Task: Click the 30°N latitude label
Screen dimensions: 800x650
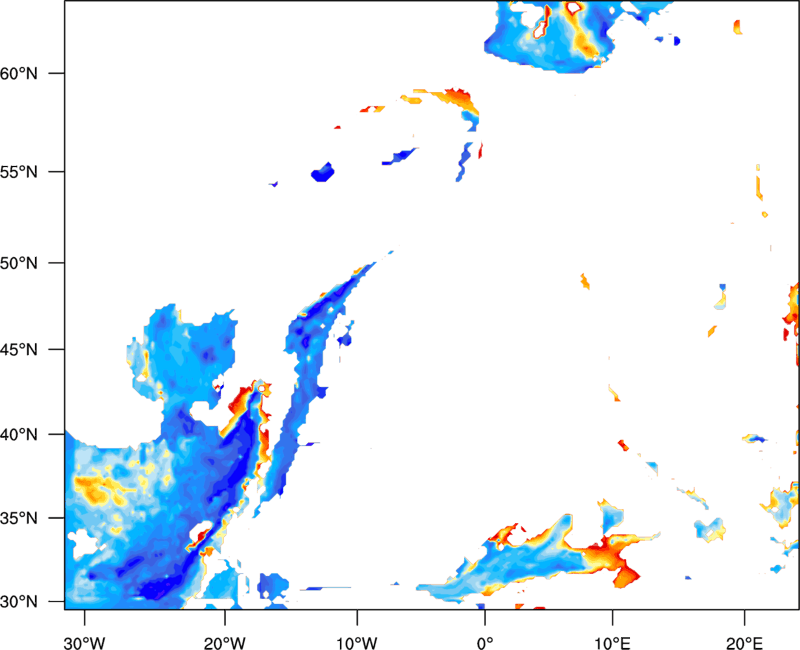Action: click(18, 602)
